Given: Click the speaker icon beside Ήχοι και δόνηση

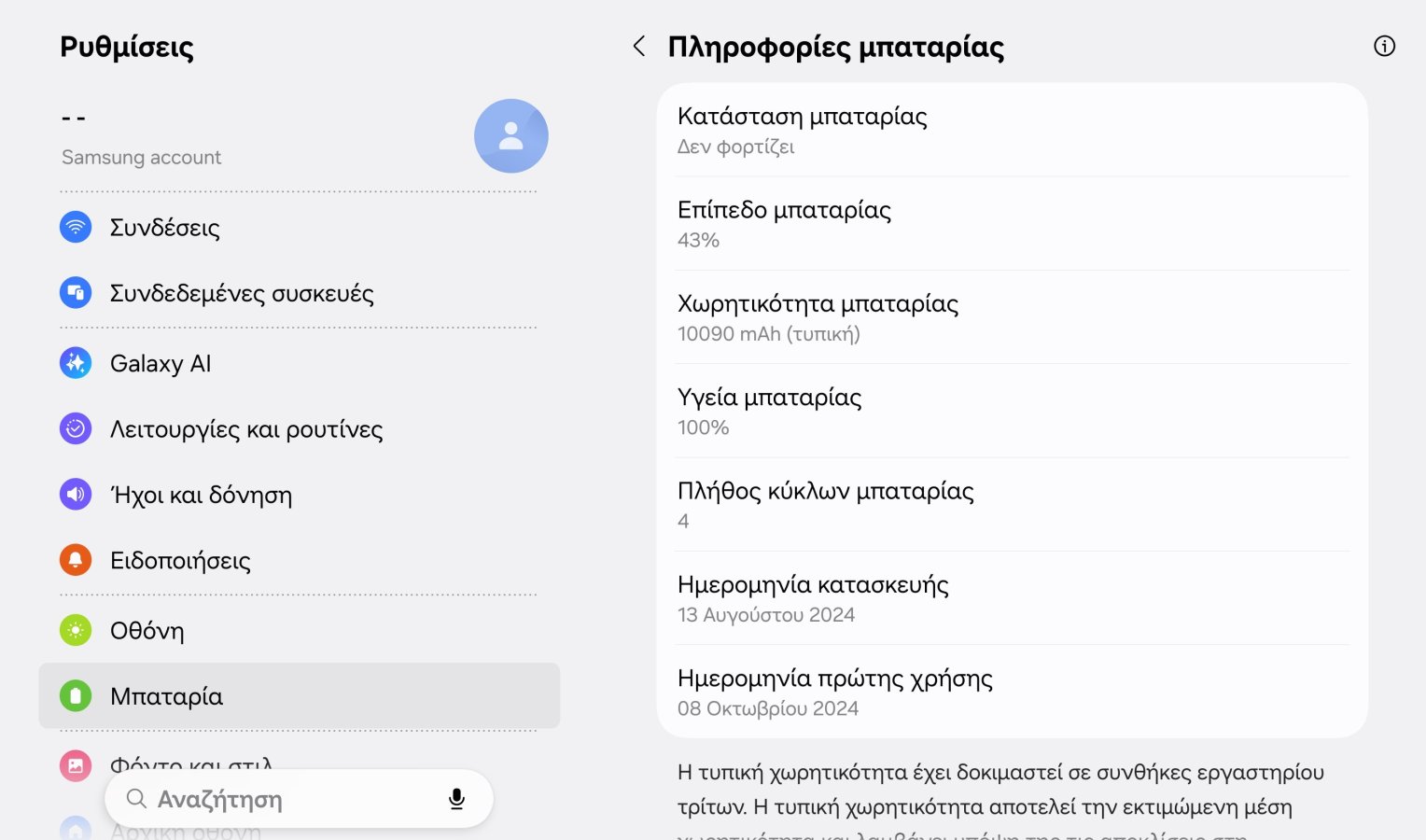Looking at the screenshot, I should pos(76,495).
